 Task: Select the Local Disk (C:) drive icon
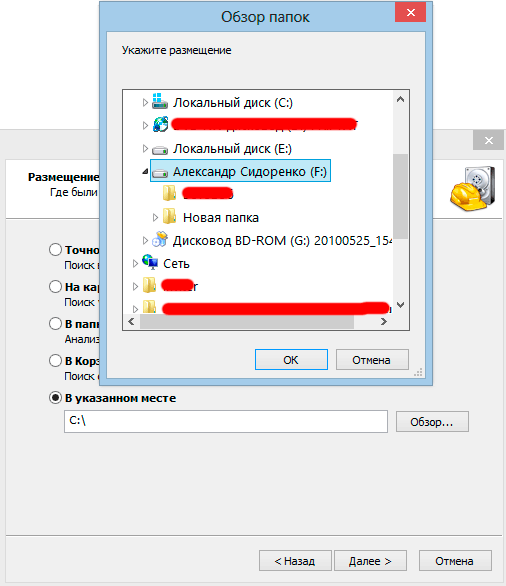click(x=160, y=102)
